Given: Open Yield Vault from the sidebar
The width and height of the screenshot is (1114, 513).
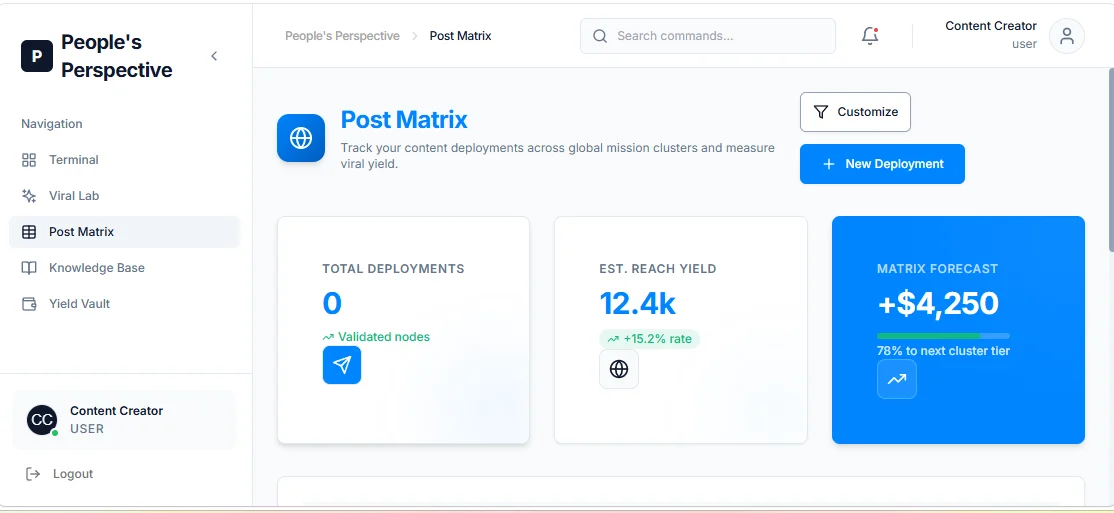Looking at the screenshot, I should click(x=124, y=303).
